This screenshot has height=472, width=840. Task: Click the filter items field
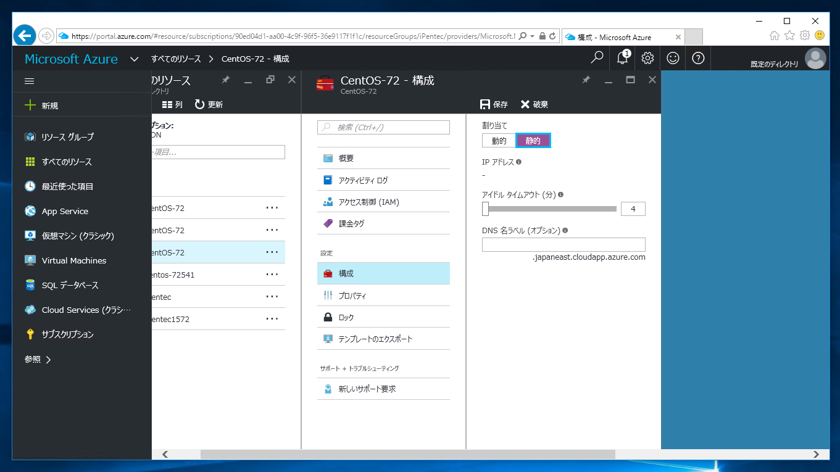pos(218,152)
